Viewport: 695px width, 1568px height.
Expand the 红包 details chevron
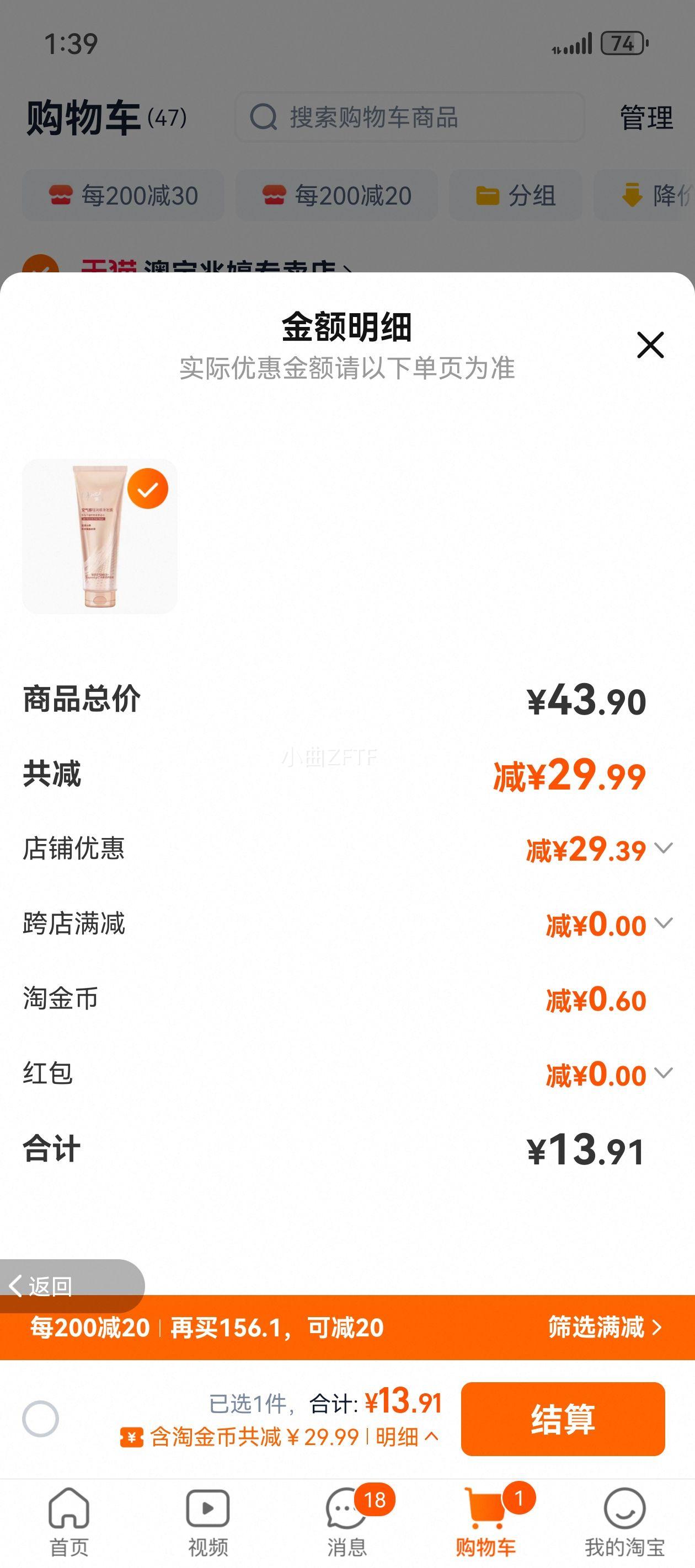(x=664, y=1072)
